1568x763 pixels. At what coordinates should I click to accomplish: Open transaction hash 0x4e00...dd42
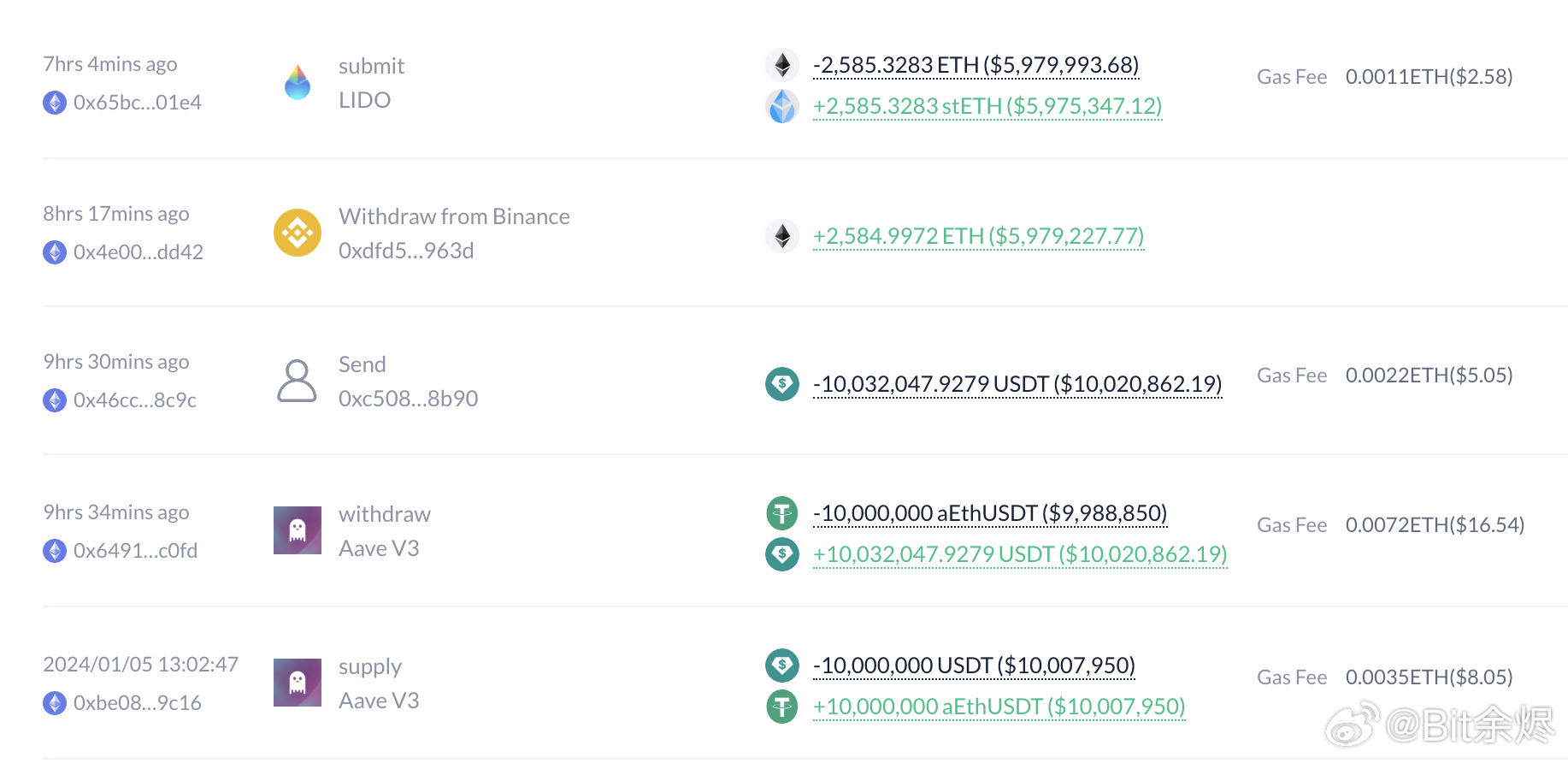pyautogui.click(x=139, y=252)
